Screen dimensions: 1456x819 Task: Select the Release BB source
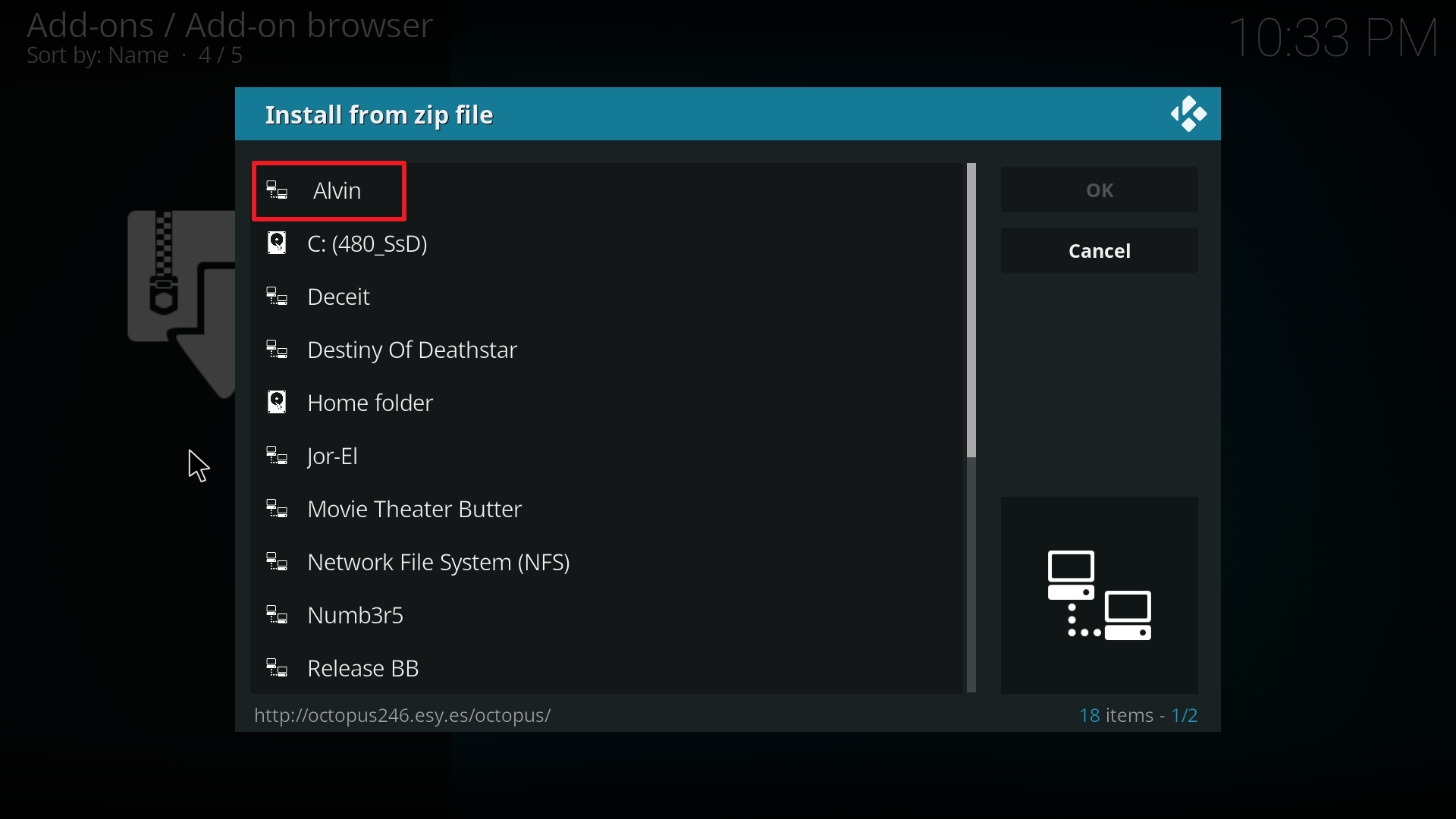point(607,669)
